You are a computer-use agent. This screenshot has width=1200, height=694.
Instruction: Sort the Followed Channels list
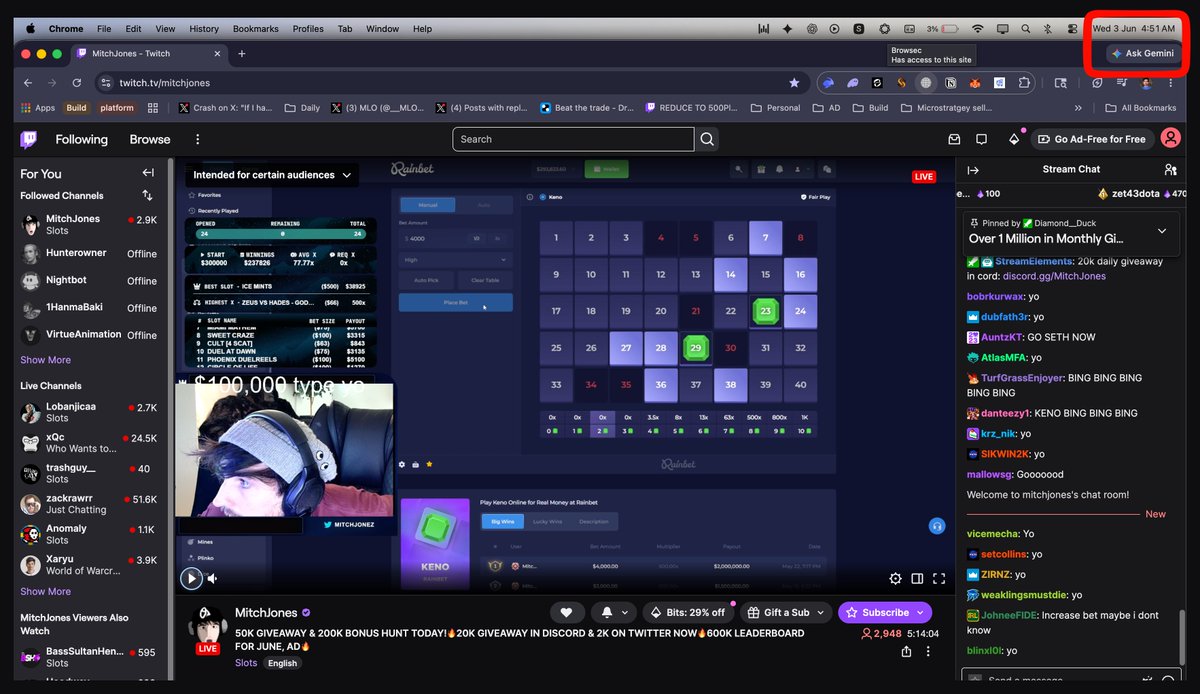(x=148, y=196)
